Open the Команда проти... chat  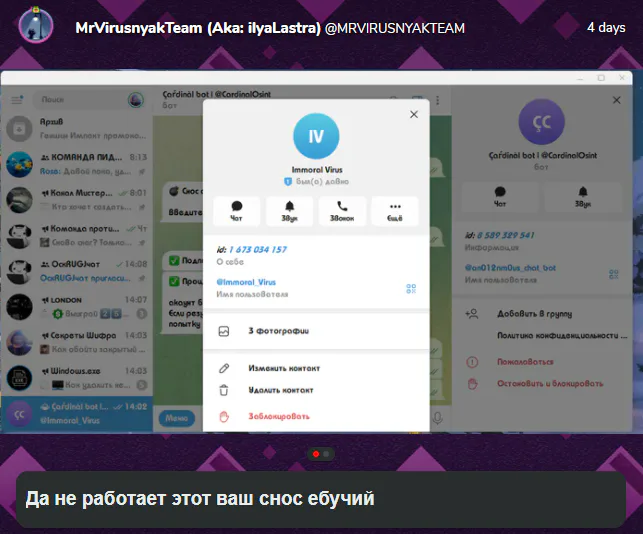pos(77,235)
